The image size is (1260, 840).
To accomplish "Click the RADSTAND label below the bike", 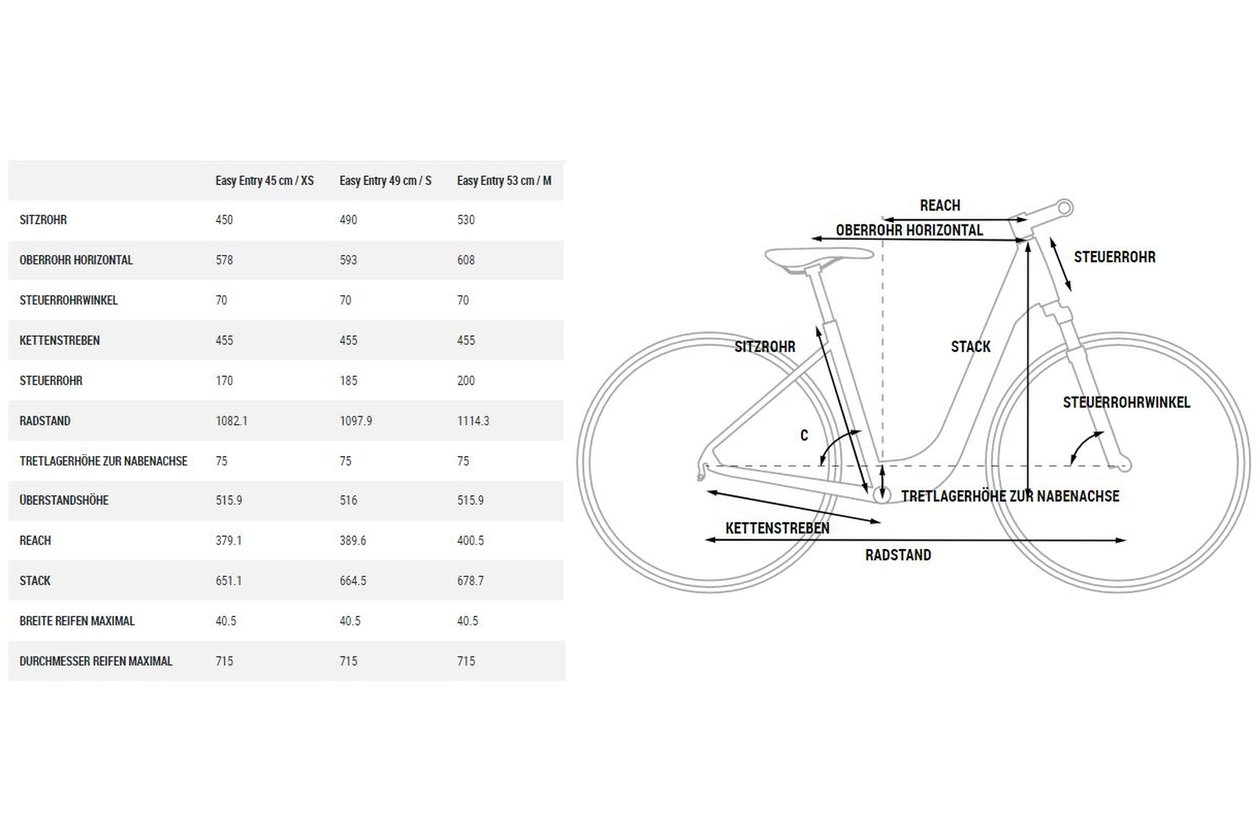I will 898,554.
